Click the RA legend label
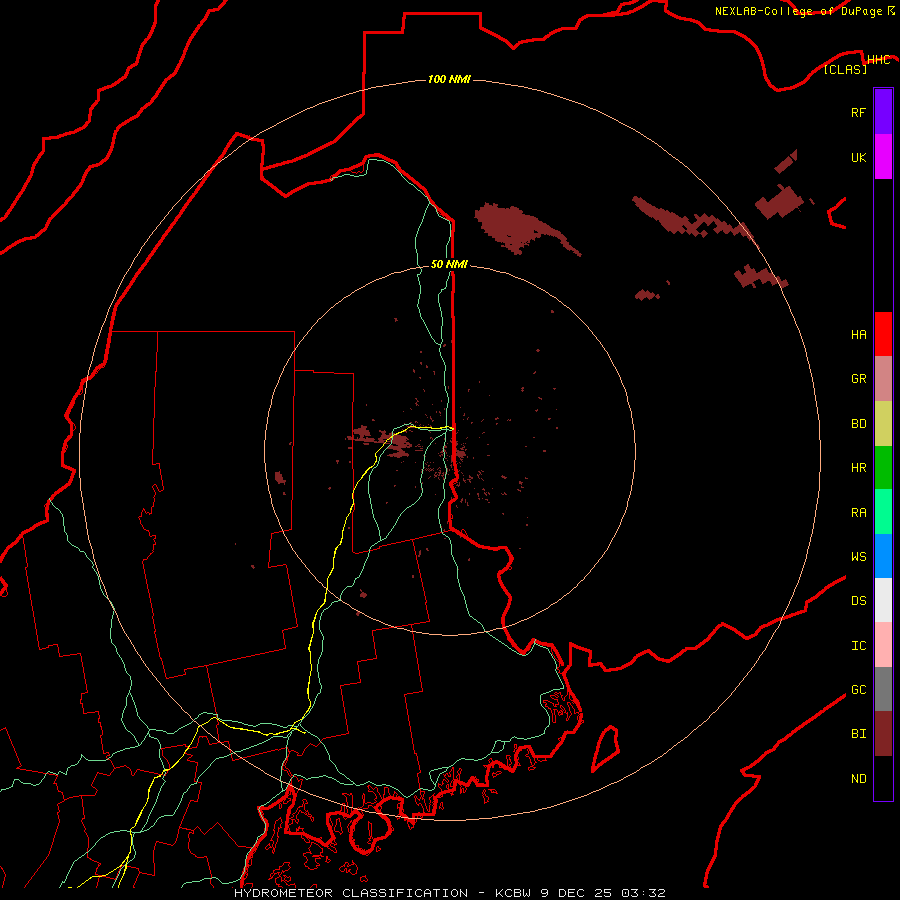The width and height of the screenshot is (900, 900). pos(858,513)
